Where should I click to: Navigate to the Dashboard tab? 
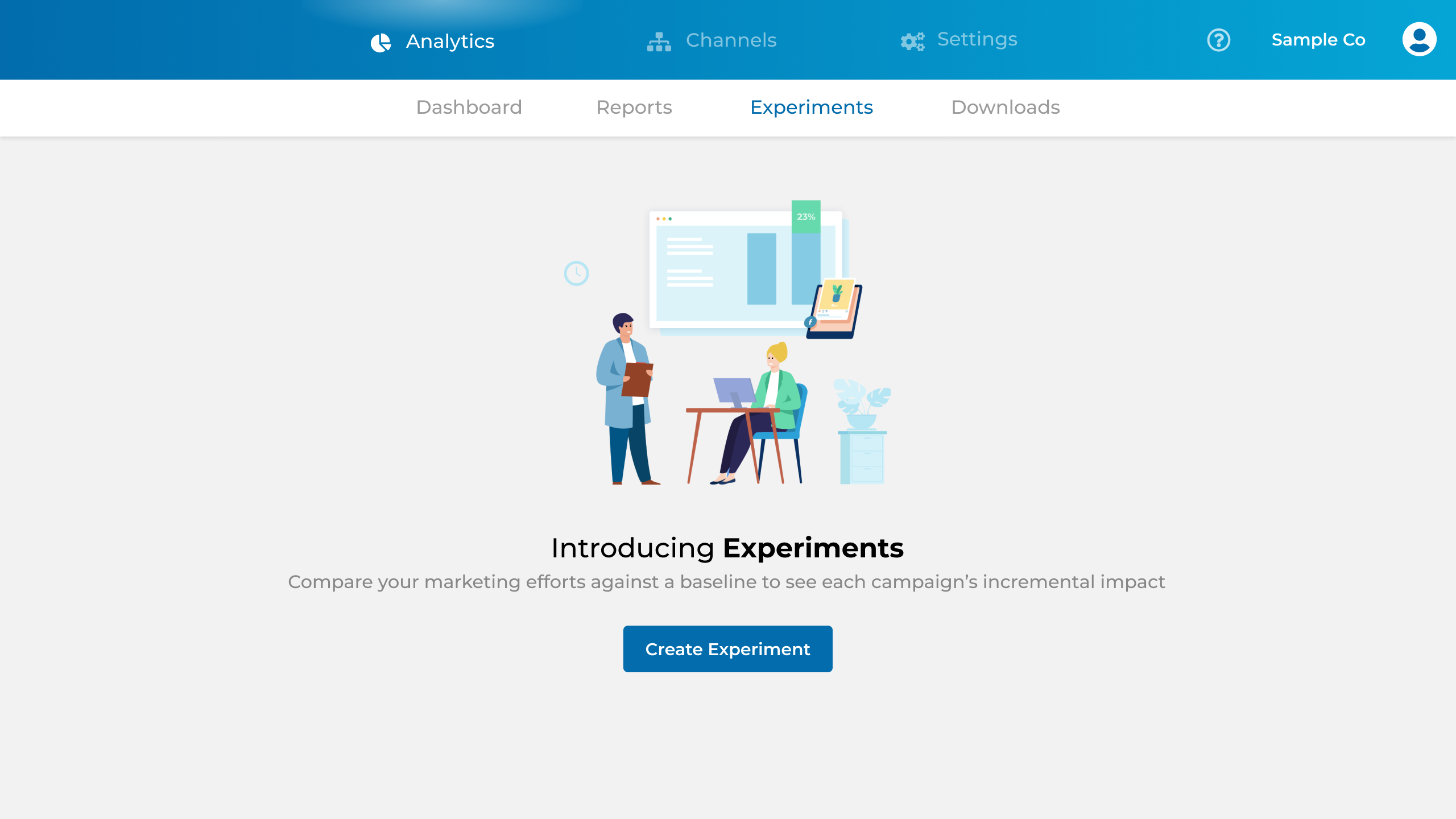click(x=469, y=107)
